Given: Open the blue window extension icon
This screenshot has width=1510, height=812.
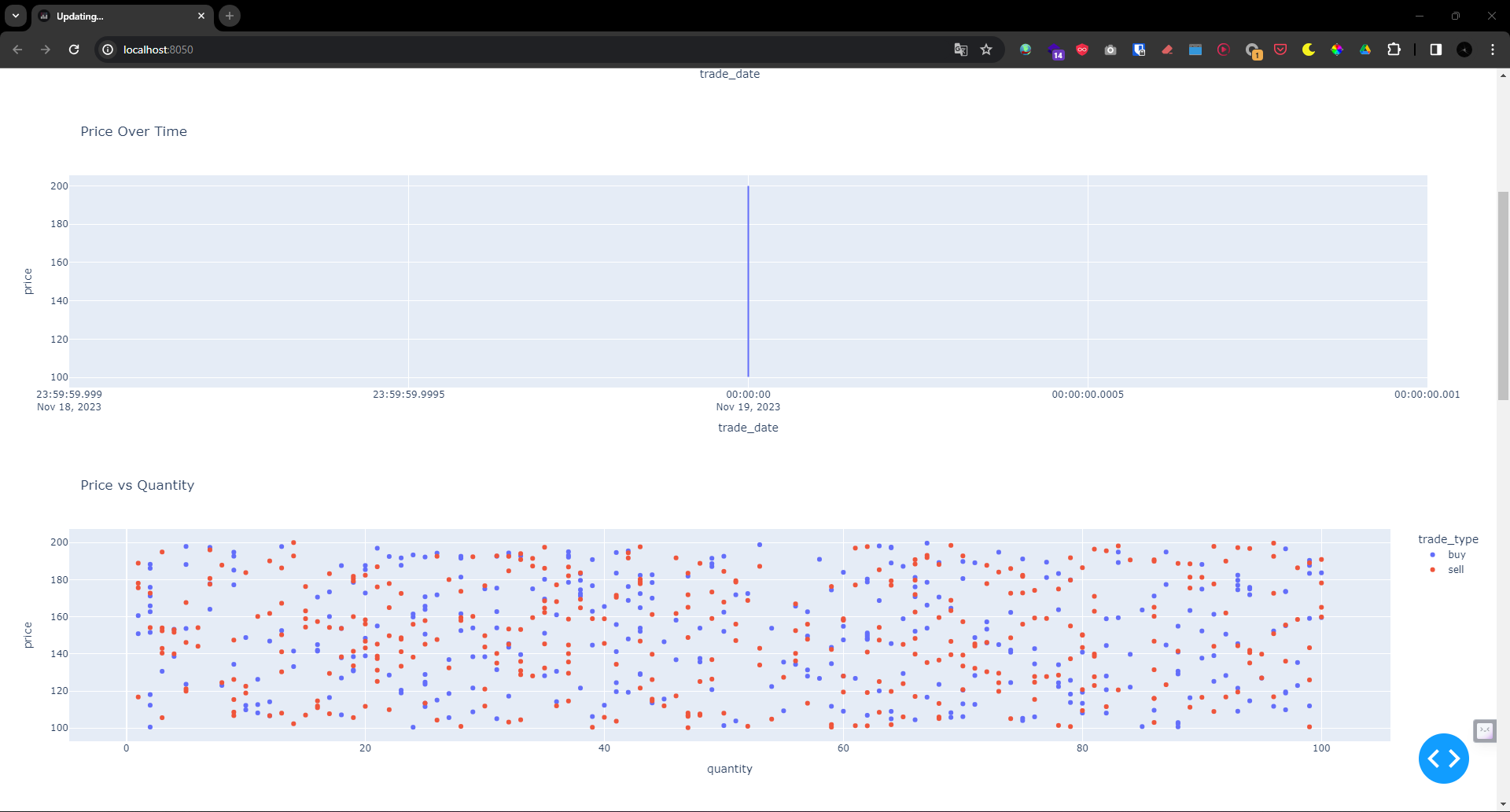Looking at the screenshot, I should click(1195, 50).
